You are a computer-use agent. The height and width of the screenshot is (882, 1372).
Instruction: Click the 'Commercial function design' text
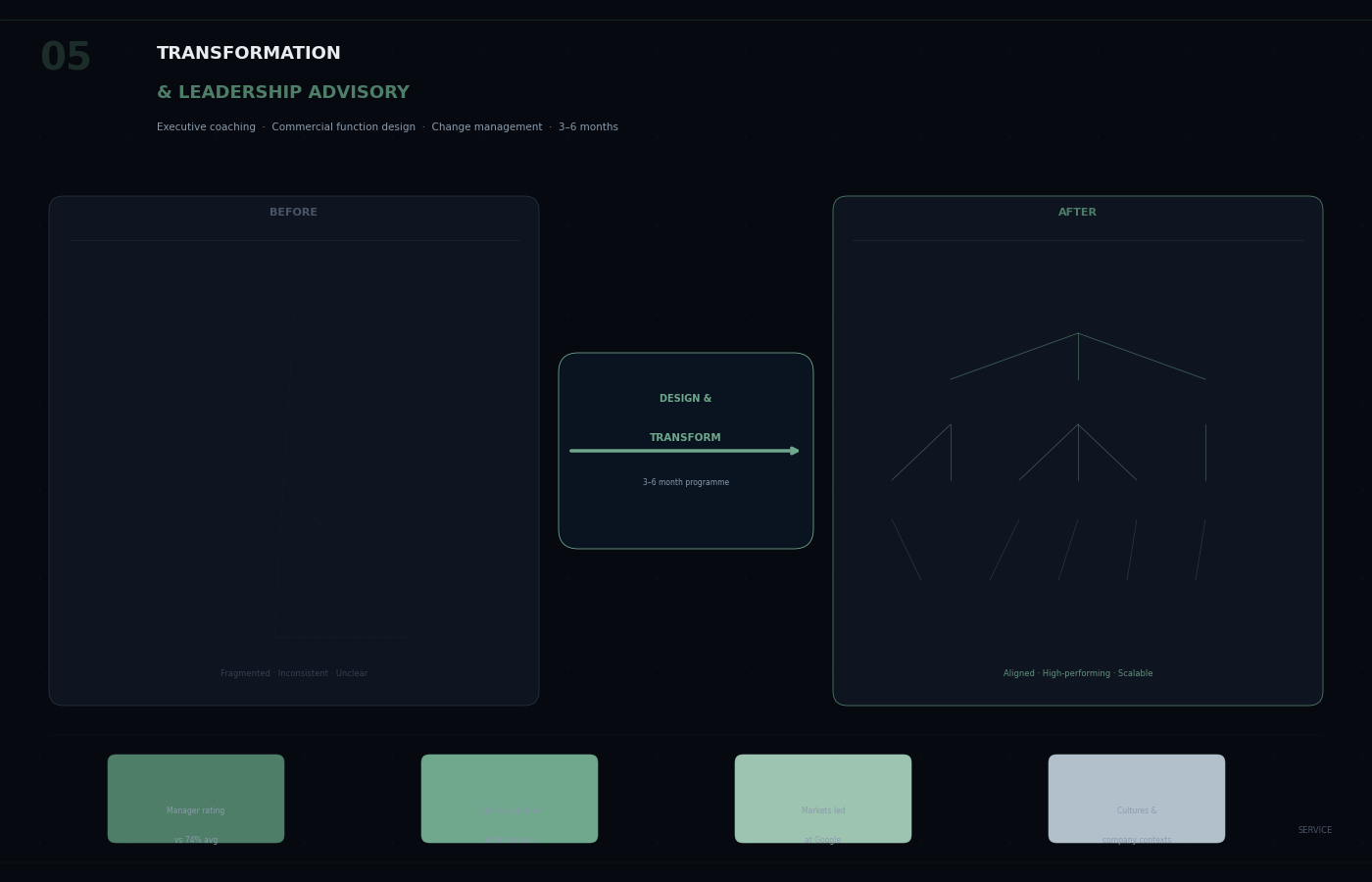click(x=344, y=127)
